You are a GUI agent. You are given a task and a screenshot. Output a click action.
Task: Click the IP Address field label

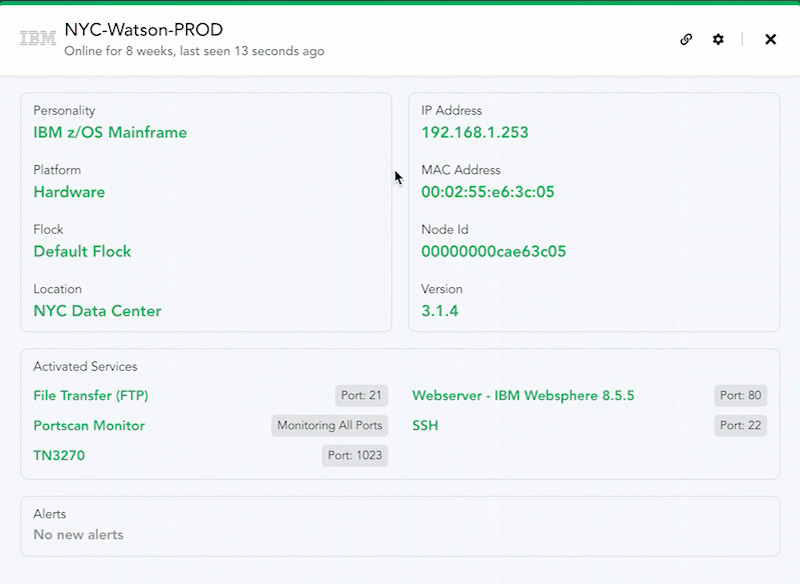pos(452,111)
